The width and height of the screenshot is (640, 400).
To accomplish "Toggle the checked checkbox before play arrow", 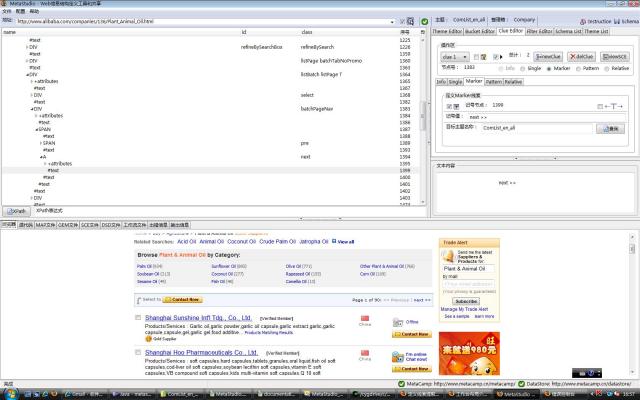I will (496, 57).
